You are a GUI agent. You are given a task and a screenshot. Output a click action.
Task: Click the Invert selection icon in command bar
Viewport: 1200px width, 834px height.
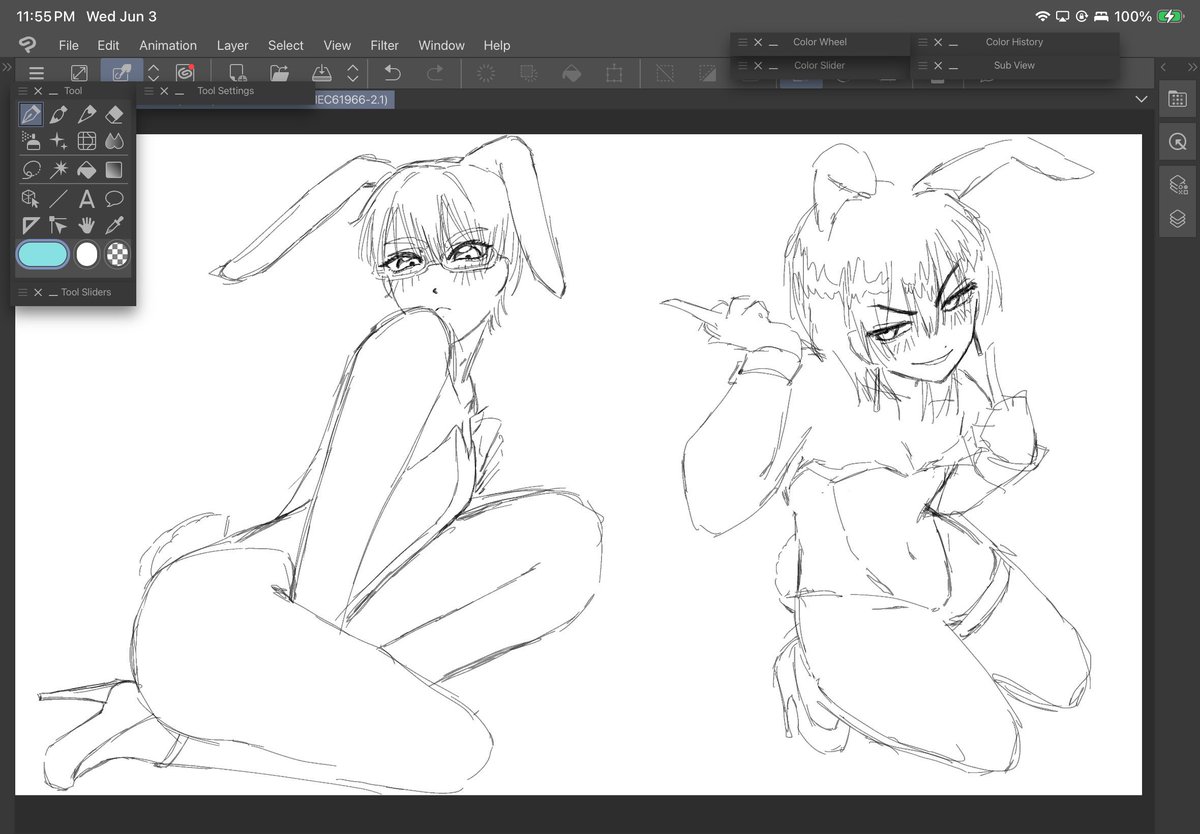707,73
